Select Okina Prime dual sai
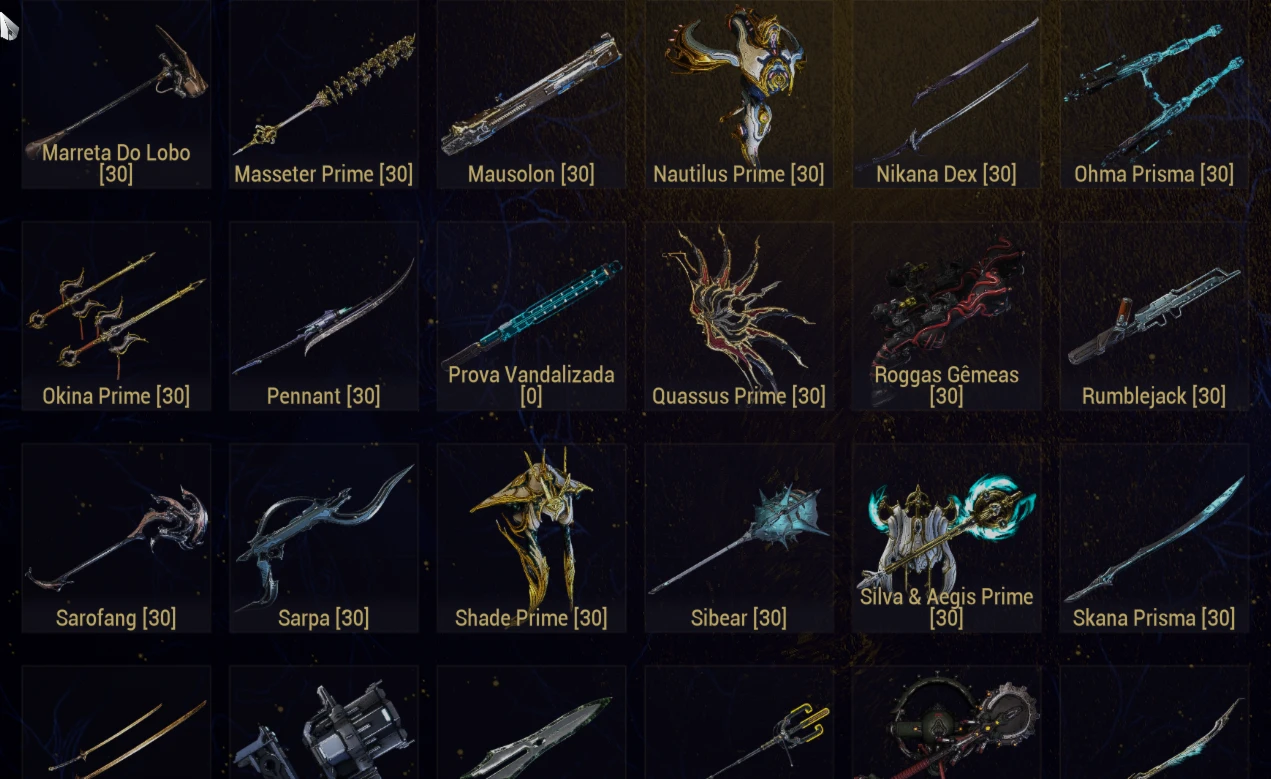The width and height of the screenshot is (1271, 779). [116, 316]
